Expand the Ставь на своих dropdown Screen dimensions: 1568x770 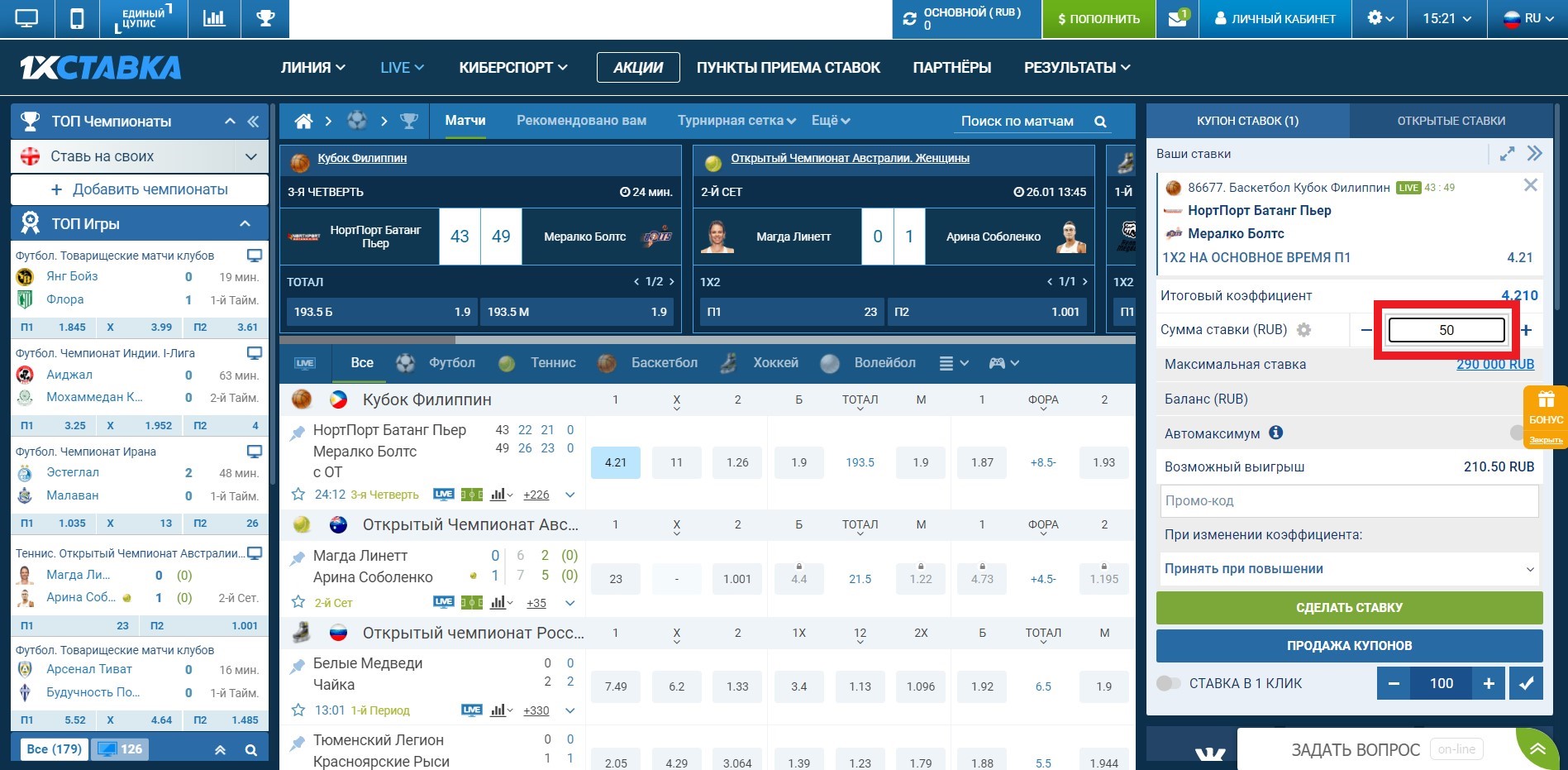click(x=251, y=156)
